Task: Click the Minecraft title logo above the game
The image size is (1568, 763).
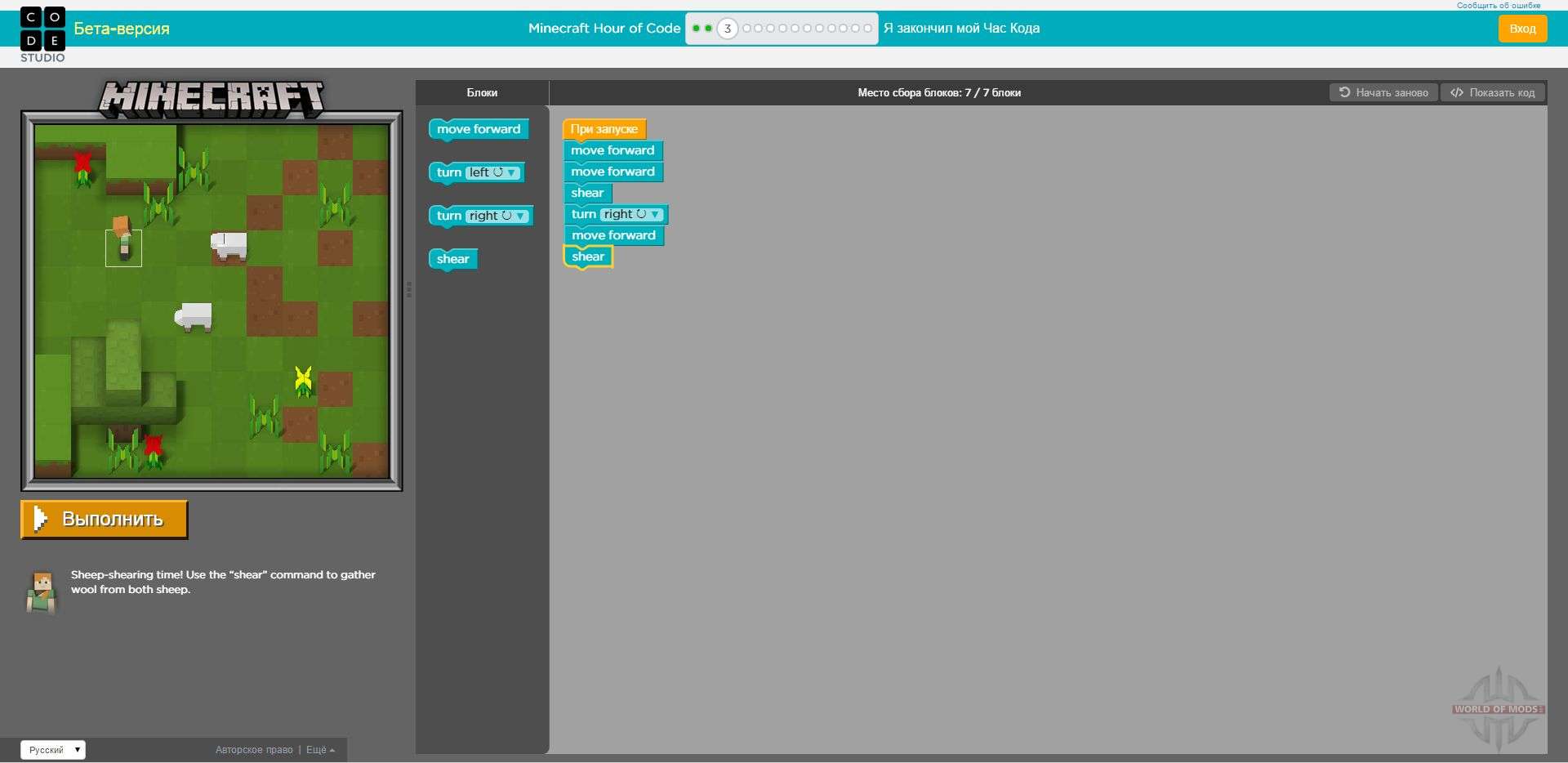Action: (x=212, y=99)
